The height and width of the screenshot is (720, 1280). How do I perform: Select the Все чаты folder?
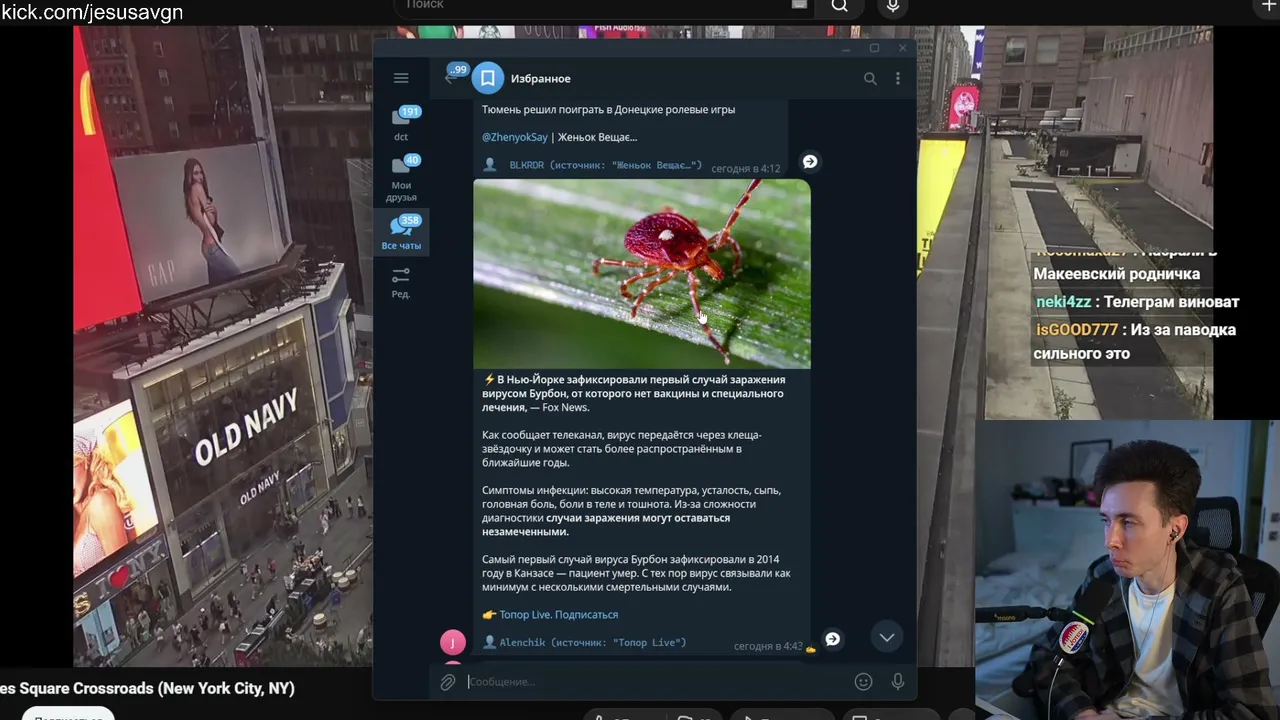point(401,233)
